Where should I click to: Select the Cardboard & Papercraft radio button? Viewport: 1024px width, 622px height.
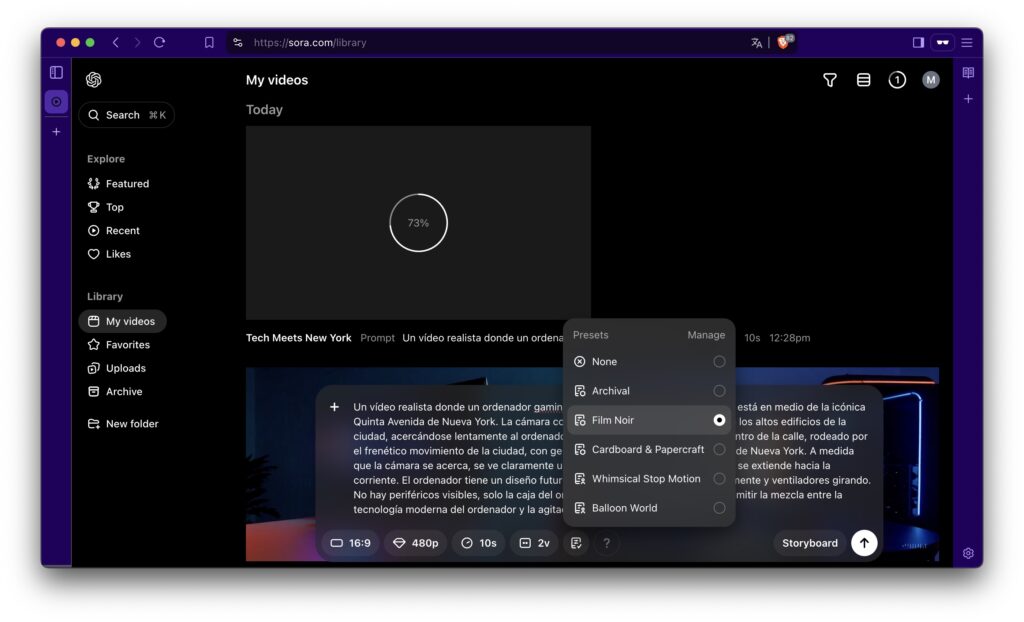(719, 450)
